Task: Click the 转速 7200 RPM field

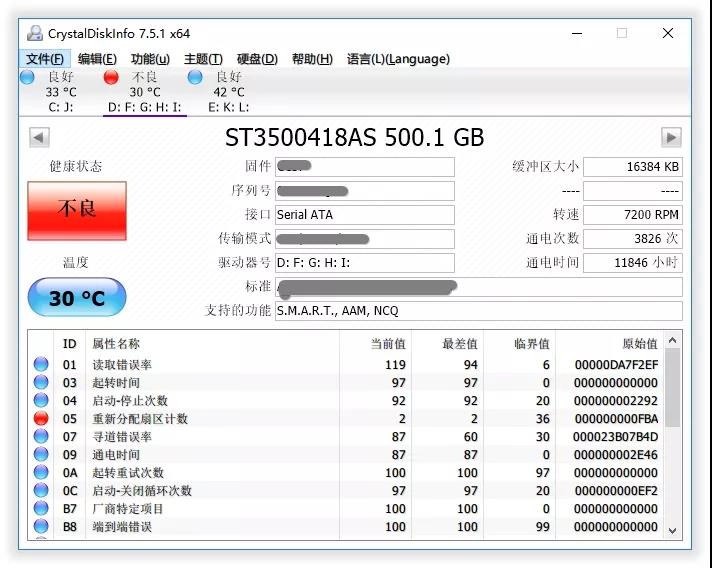Action: pos(633,215)
